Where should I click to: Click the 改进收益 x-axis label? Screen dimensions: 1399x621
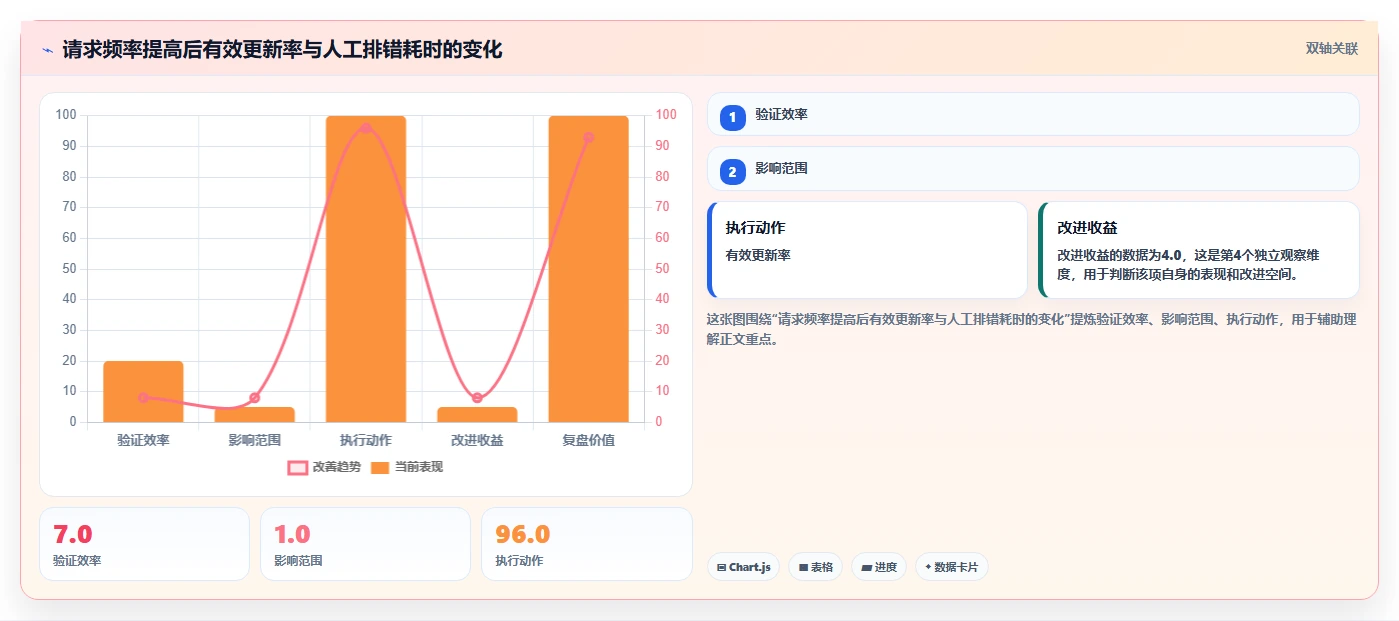click(477, 440)
